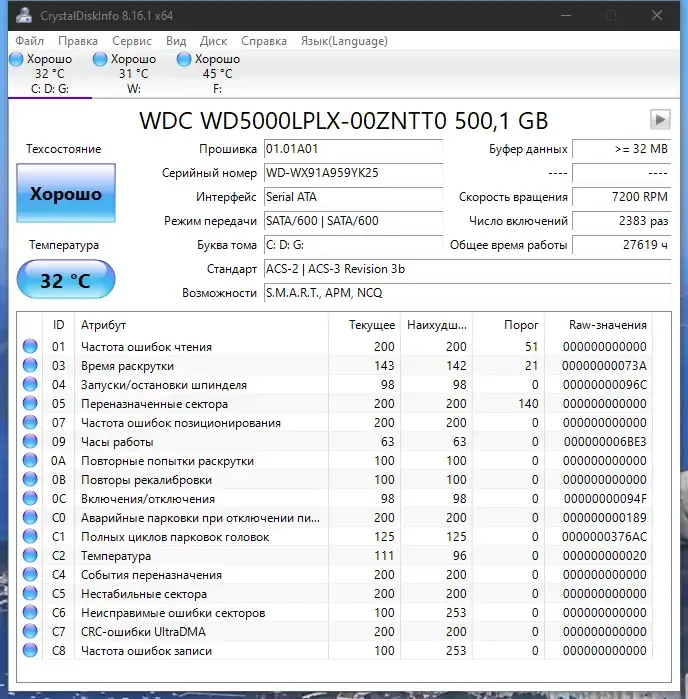Viewport: 688px width, 699px height.
Task: Select the Часы работы attribute row
Action: [x=335, y=442]
